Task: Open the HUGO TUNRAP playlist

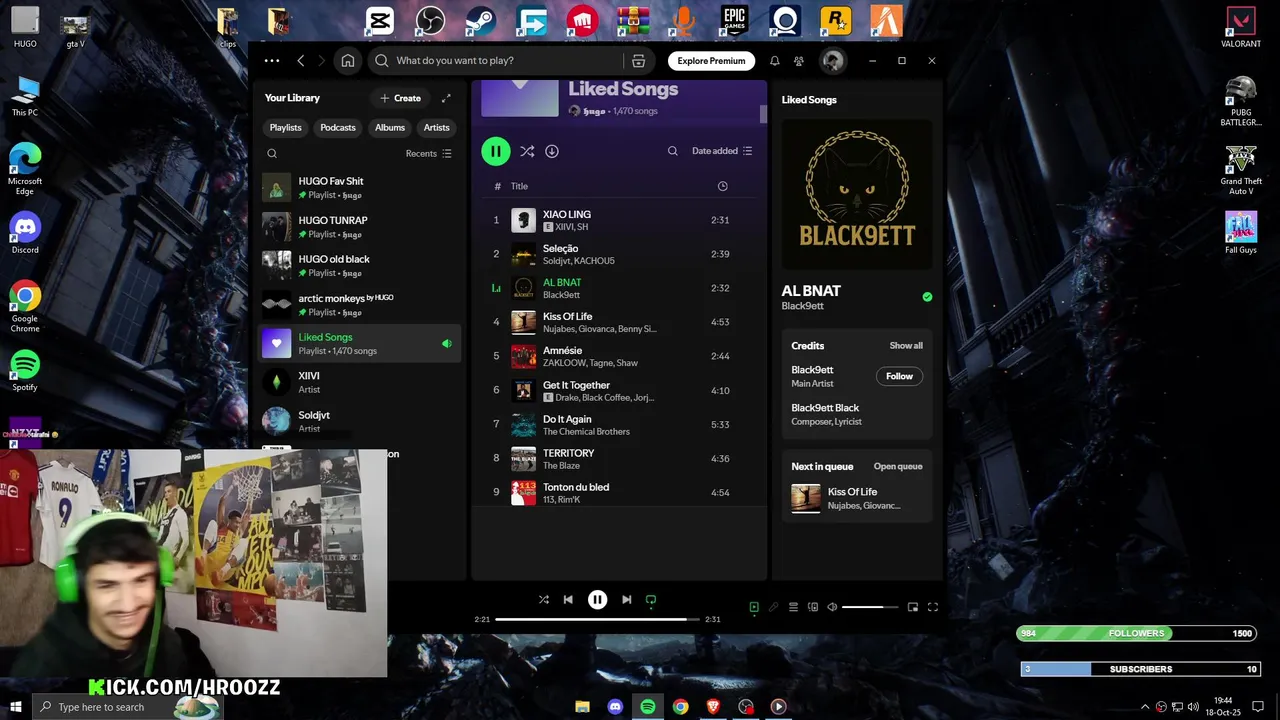Action: tap(360, 227)
